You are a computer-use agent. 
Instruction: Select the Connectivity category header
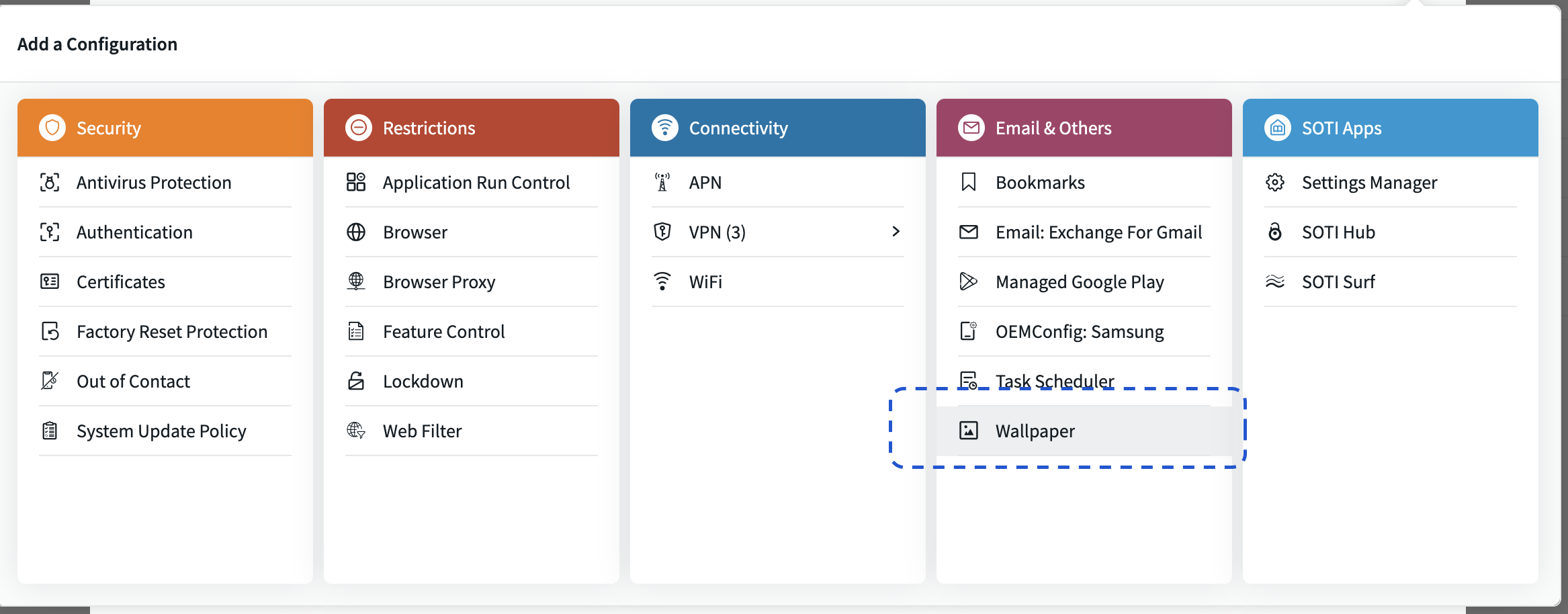[777, 128]
